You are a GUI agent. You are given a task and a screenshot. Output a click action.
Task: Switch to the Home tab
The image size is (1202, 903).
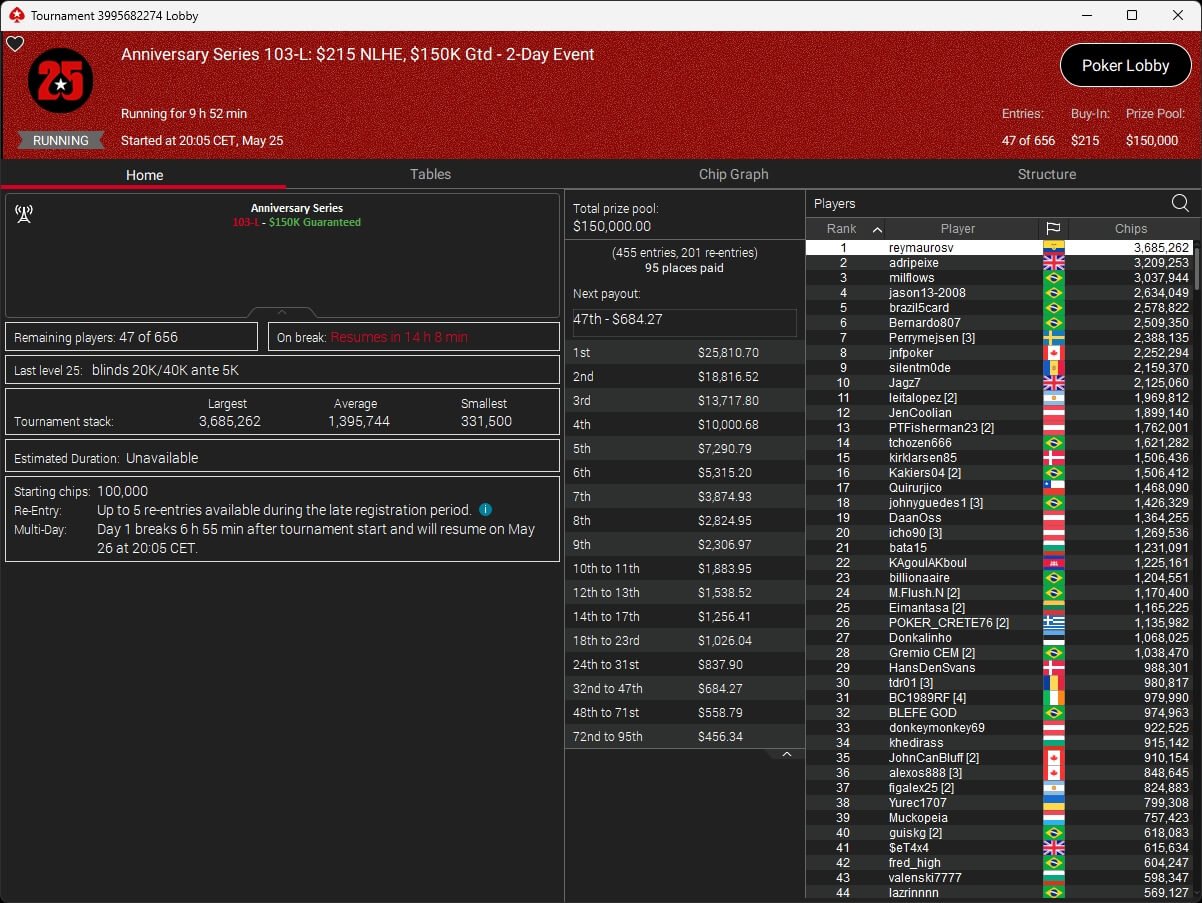[144, 175]
